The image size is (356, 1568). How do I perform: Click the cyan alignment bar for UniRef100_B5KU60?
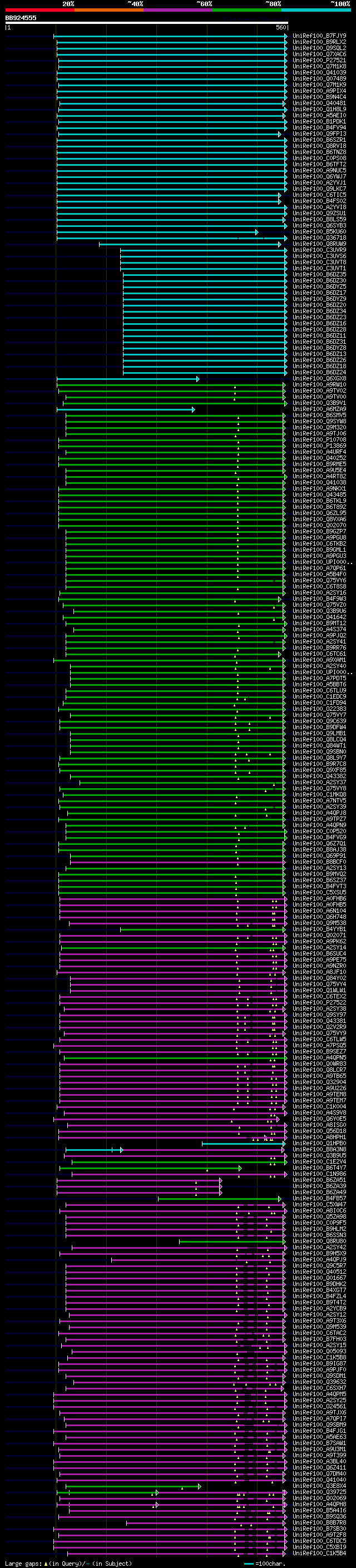[x=157, y=232]
